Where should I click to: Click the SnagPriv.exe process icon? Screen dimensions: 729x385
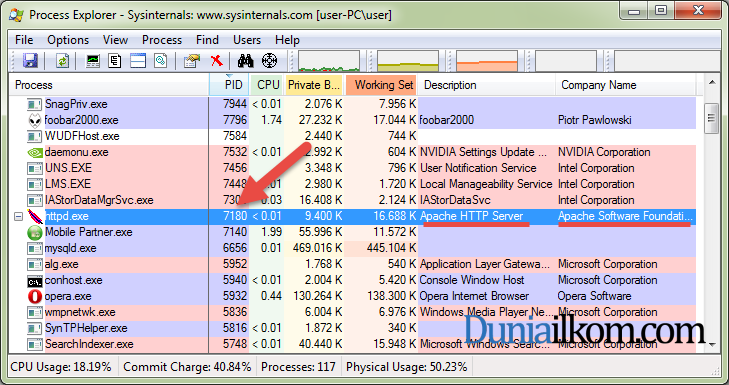coord(35,105)
